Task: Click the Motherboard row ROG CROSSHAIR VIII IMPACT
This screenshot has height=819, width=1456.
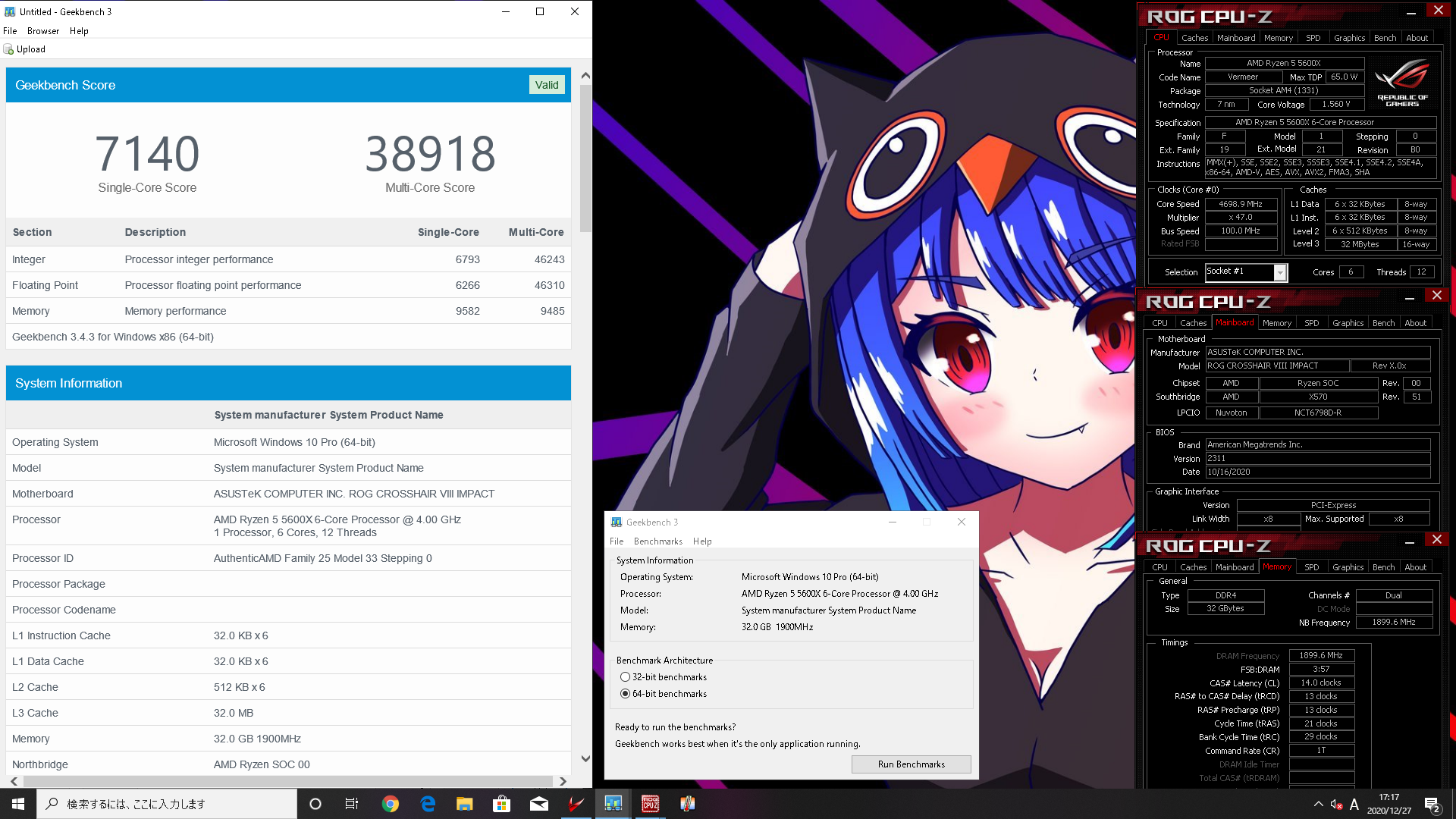Action: click(288, 494)
